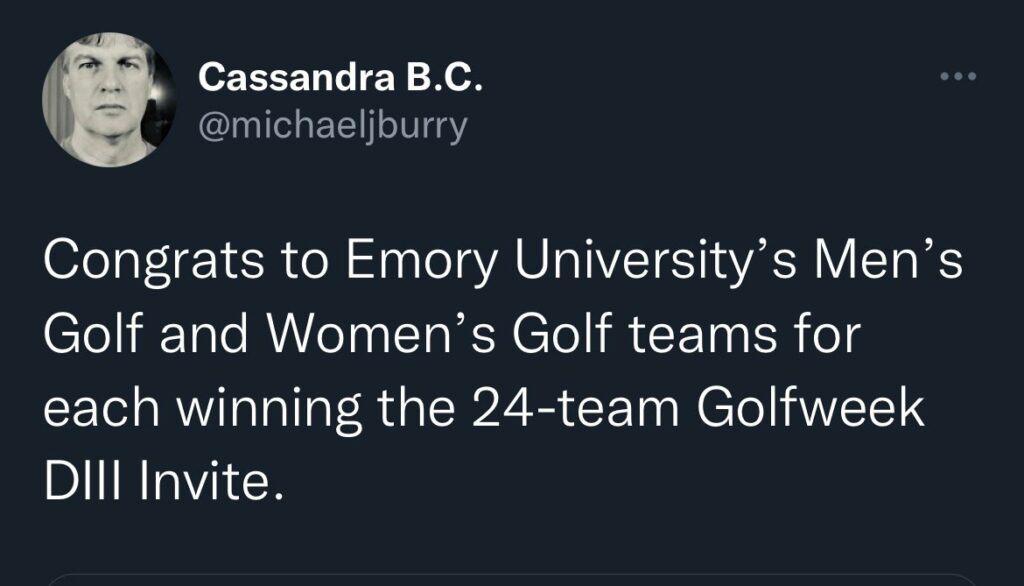The image size is (1024, 586).
Task: Open the three-dot more options menu
Action: pyautogui.click(x=960, y=77)
